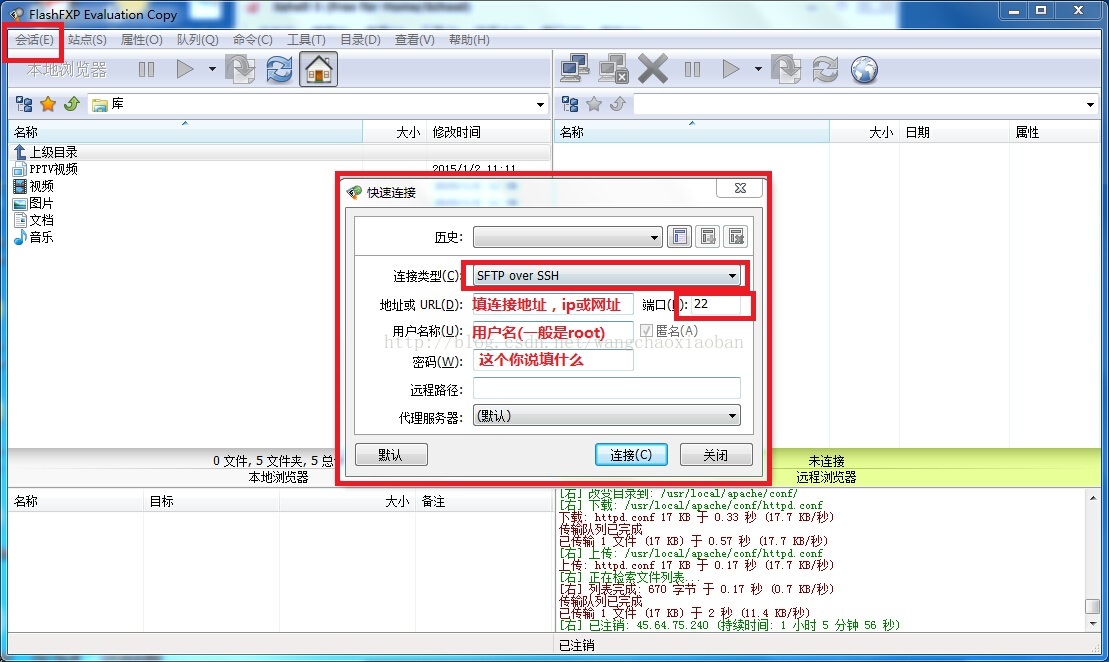Open the 查看(V) menu
The height and width of the screenshot is (662, 1109).
[x=414, y=40]
